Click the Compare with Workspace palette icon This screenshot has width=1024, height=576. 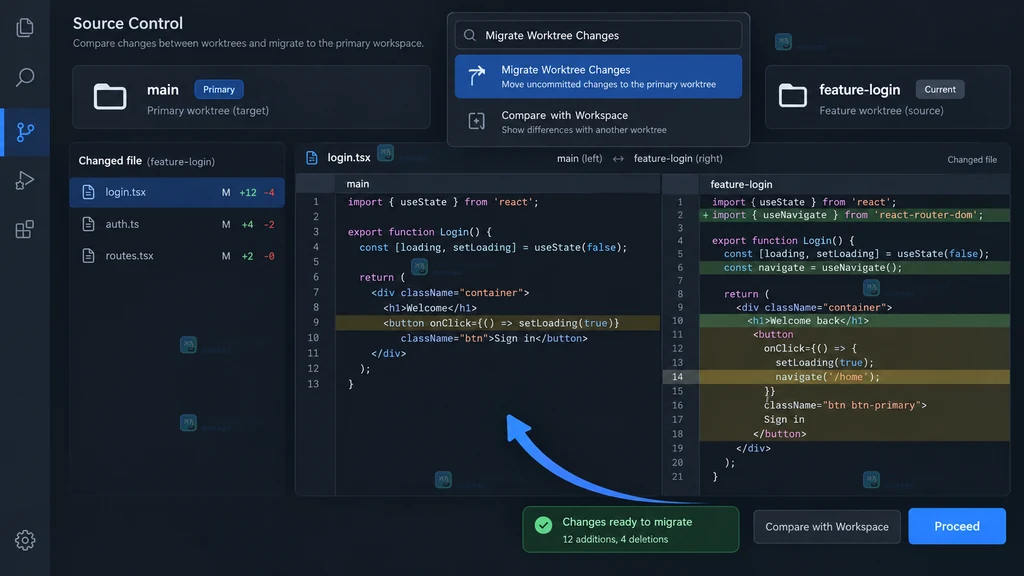[x=477, y=121]
